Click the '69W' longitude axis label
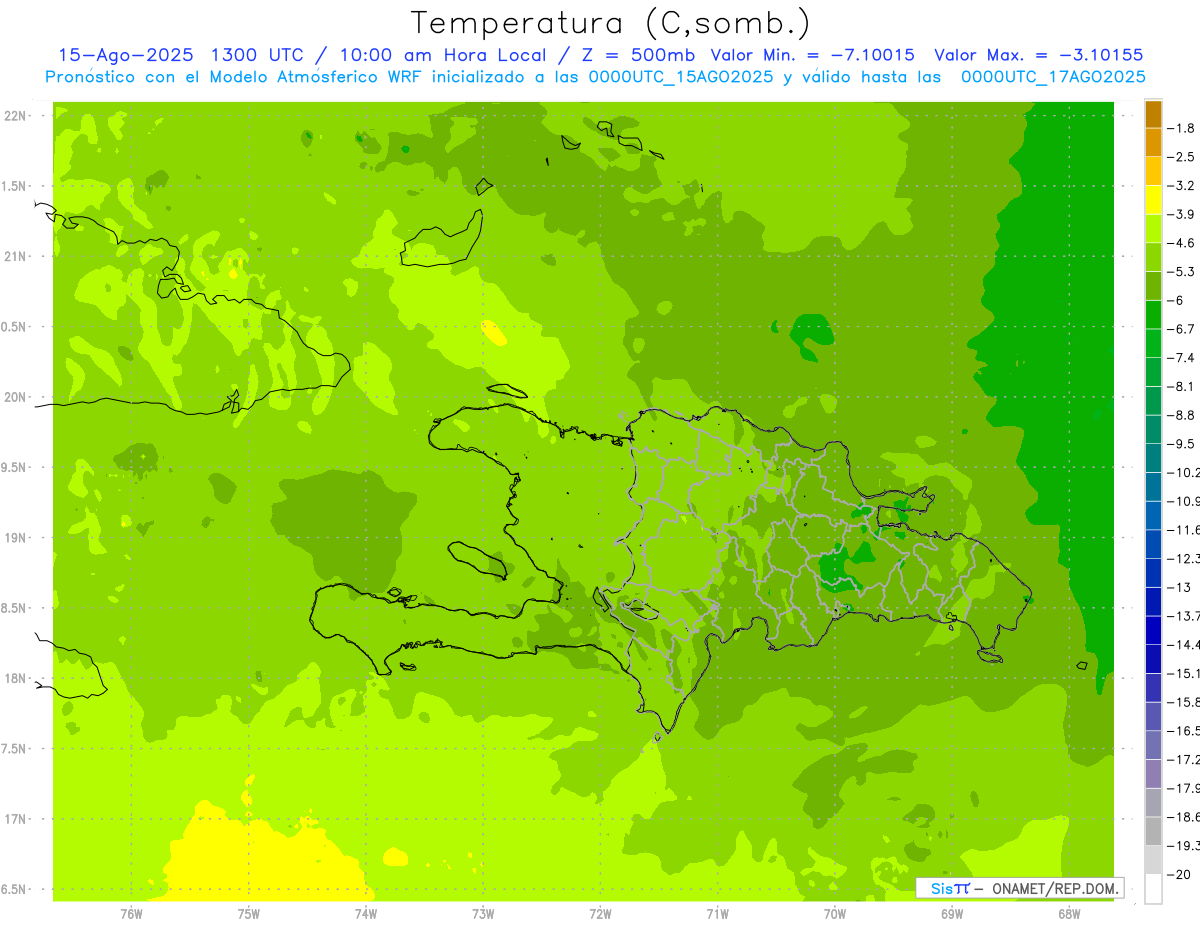Screen dimensions: 1200x927 [951, 914]
